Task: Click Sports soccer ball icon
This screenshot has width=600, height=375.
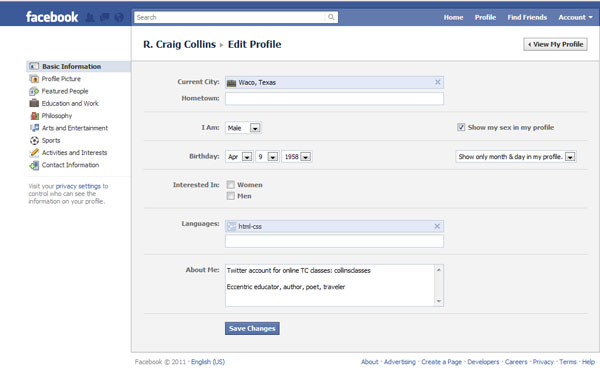Action: [x=34, y=140]
